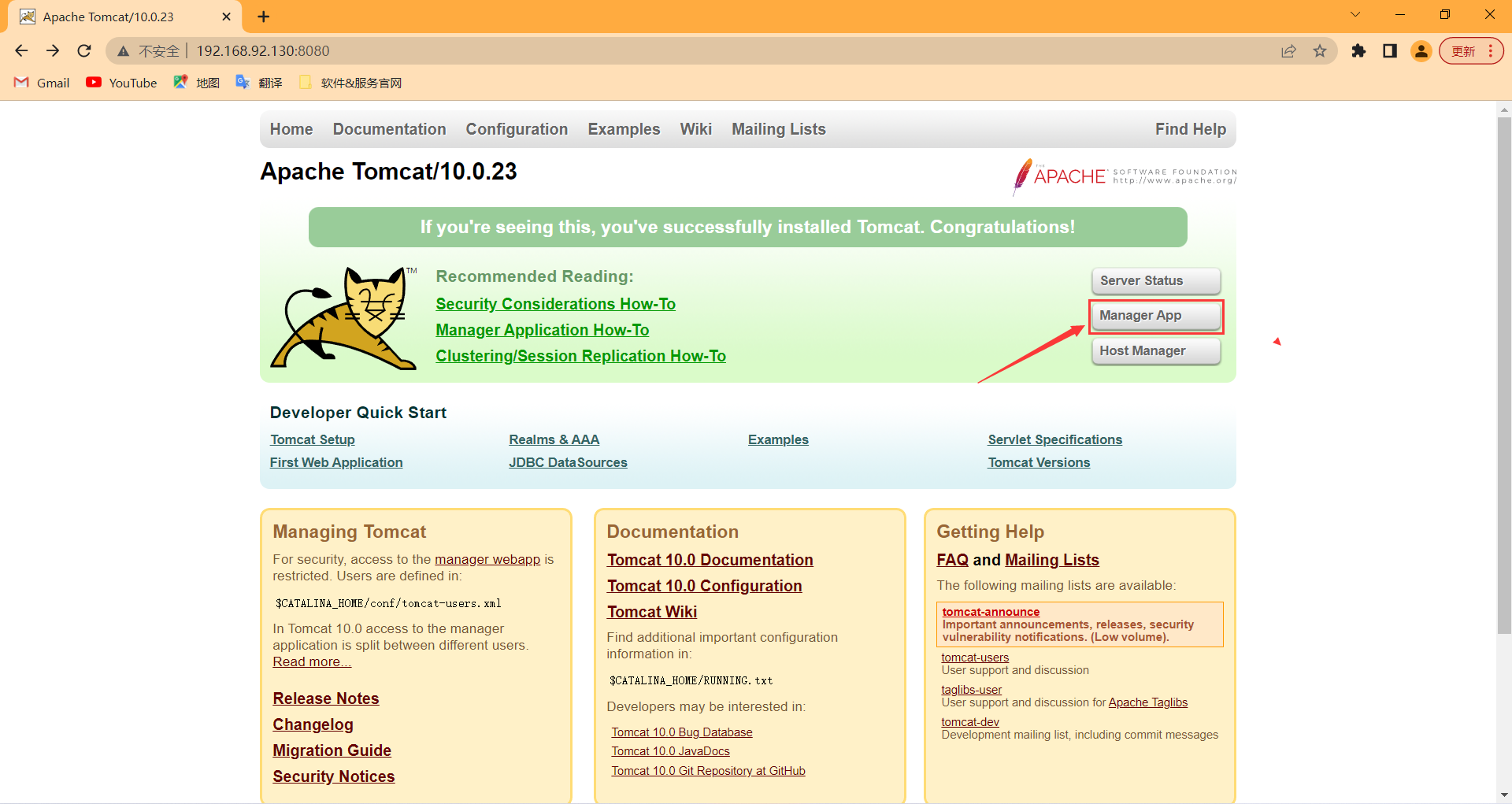Open Tomcat Setup link
1512x804 pixels.
(313, 439)
